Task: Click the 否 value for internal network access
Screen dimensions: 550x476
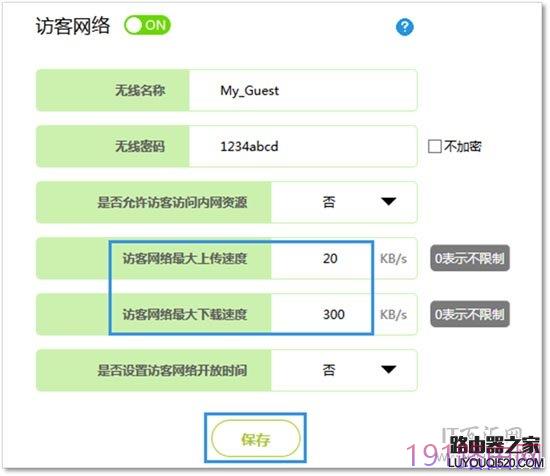Action: 329,202
